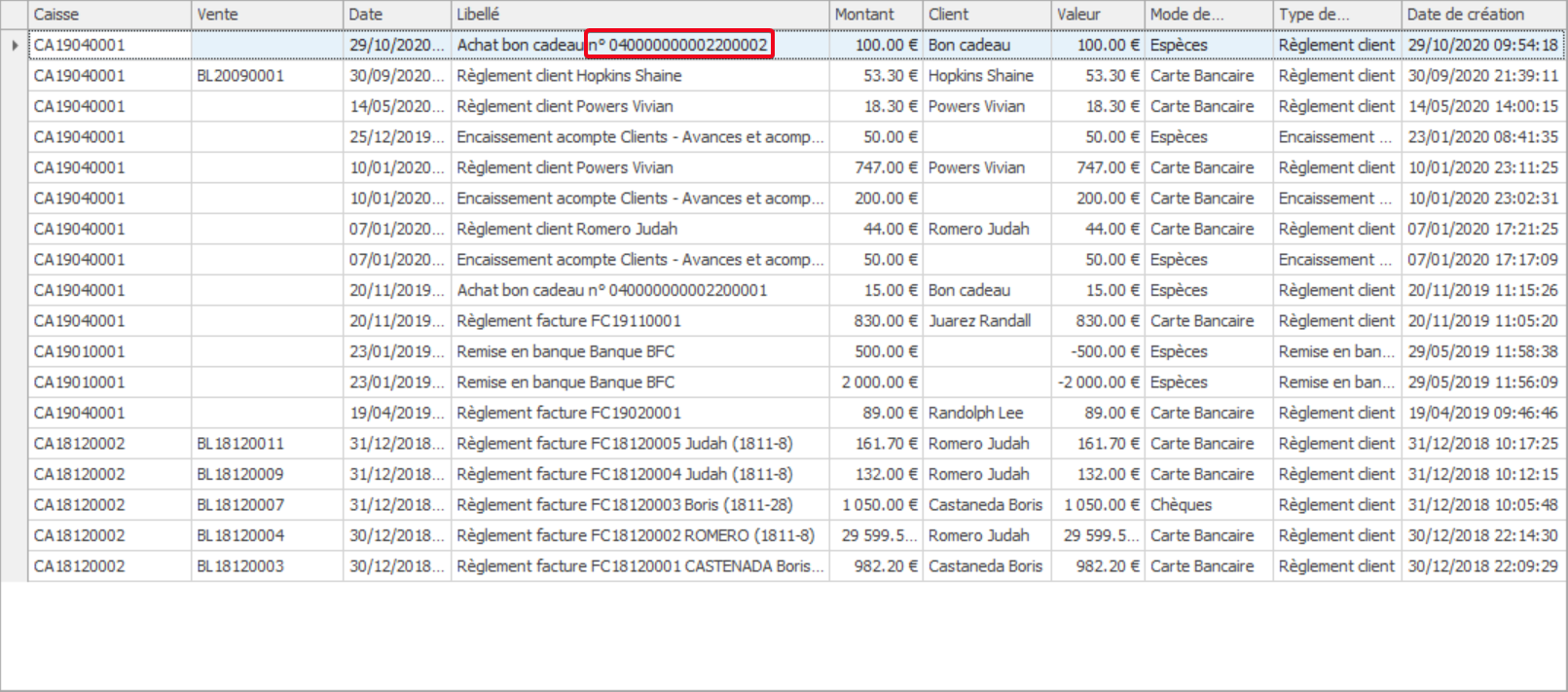Select date cell 14/05/2020
The image size is (1568, 692).
397,107
